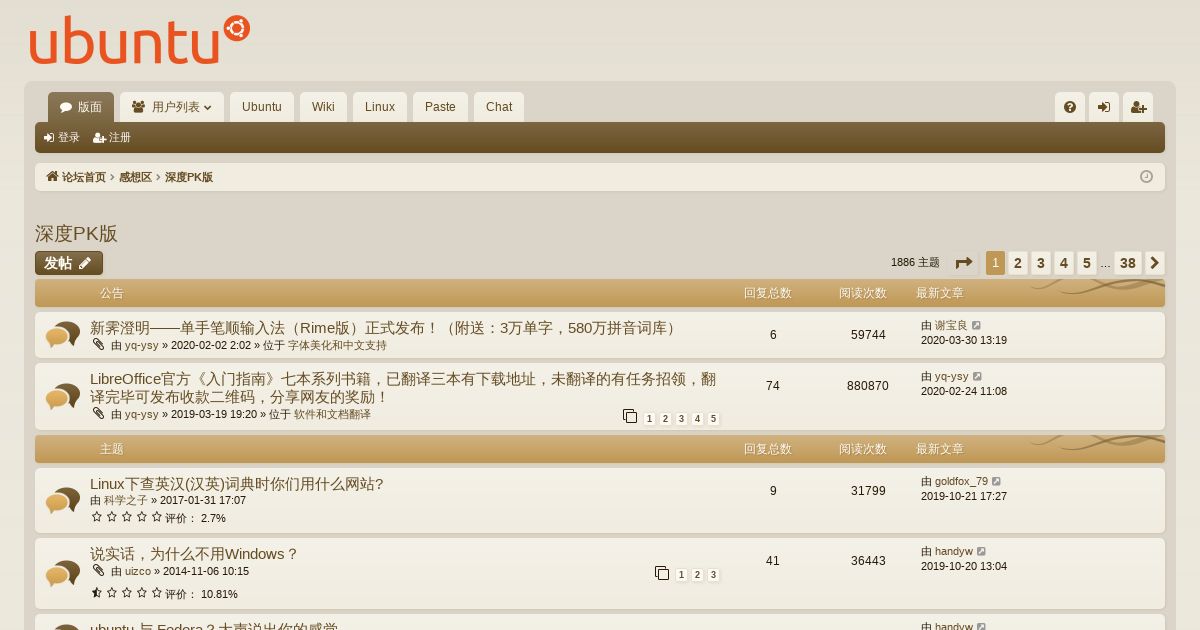Click the clock icon in breadcrumb bar
This screenshot has width=1200, height=630.
[1146, 177]
